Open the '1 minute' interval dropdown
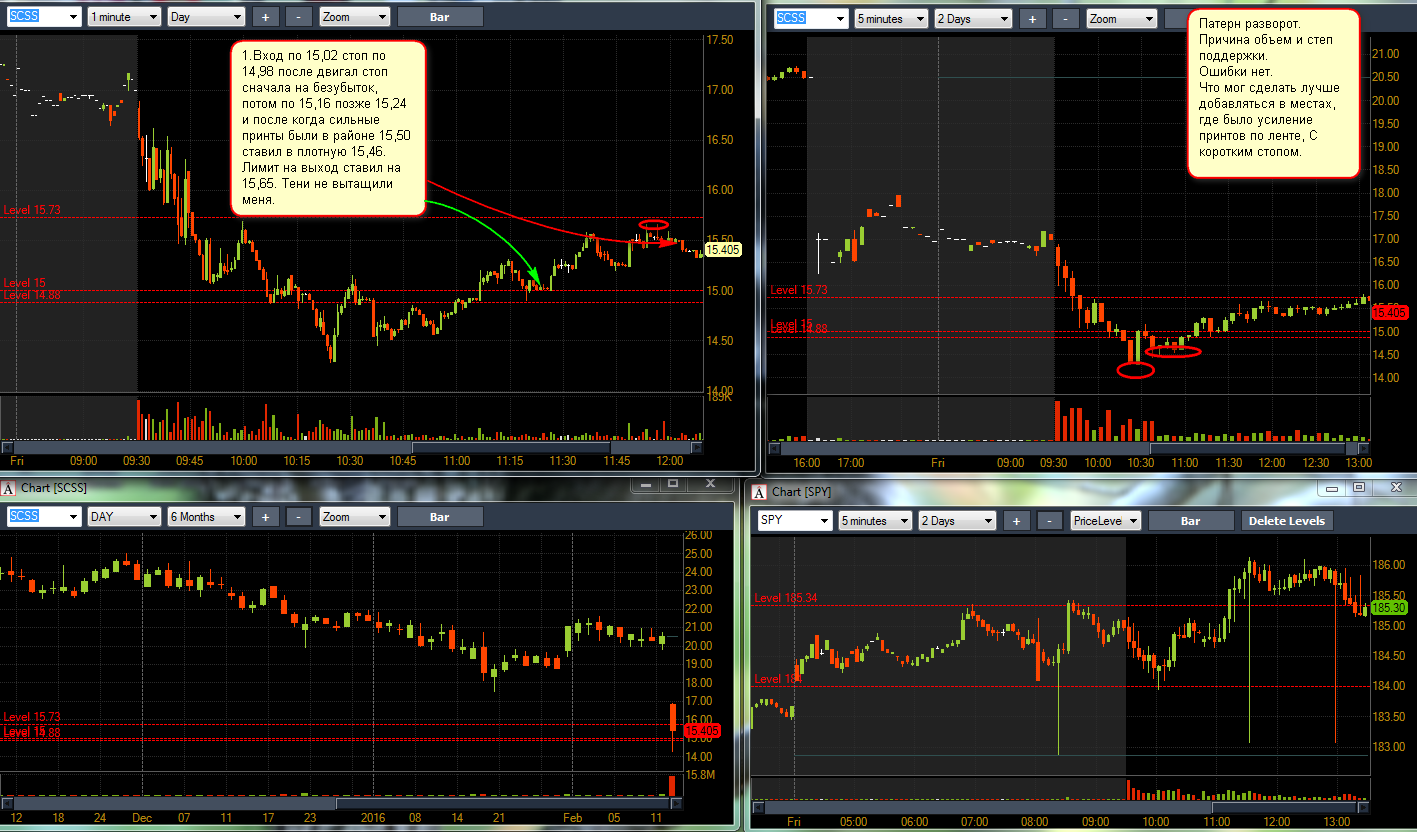The image size is (1417, 832). click(x=124, y=17)
